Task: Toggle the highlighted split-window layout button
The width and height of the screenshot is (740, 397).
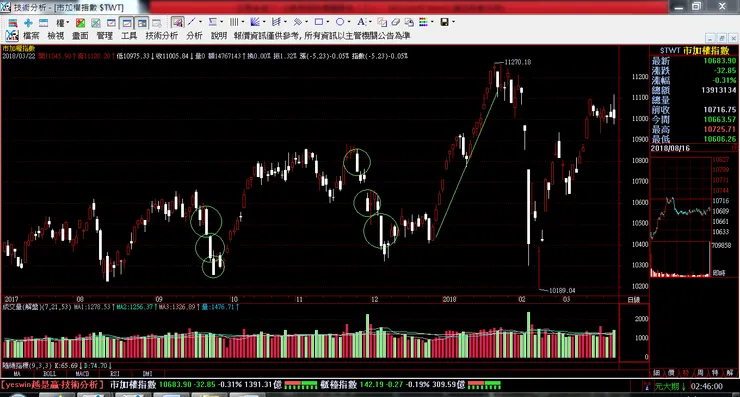Action: tap(142, 23)
